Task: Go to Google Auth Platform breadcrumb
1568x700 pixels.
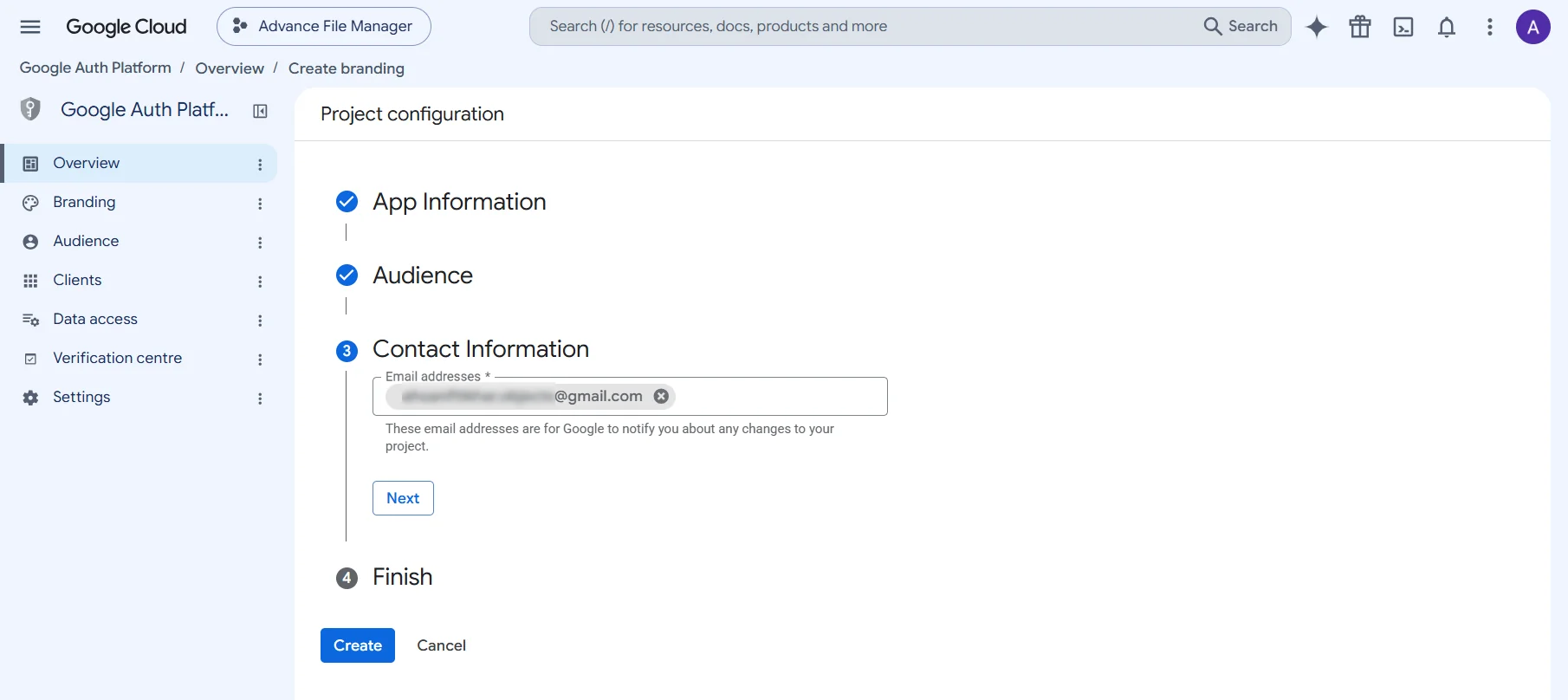Action: (x=95, y=68)
